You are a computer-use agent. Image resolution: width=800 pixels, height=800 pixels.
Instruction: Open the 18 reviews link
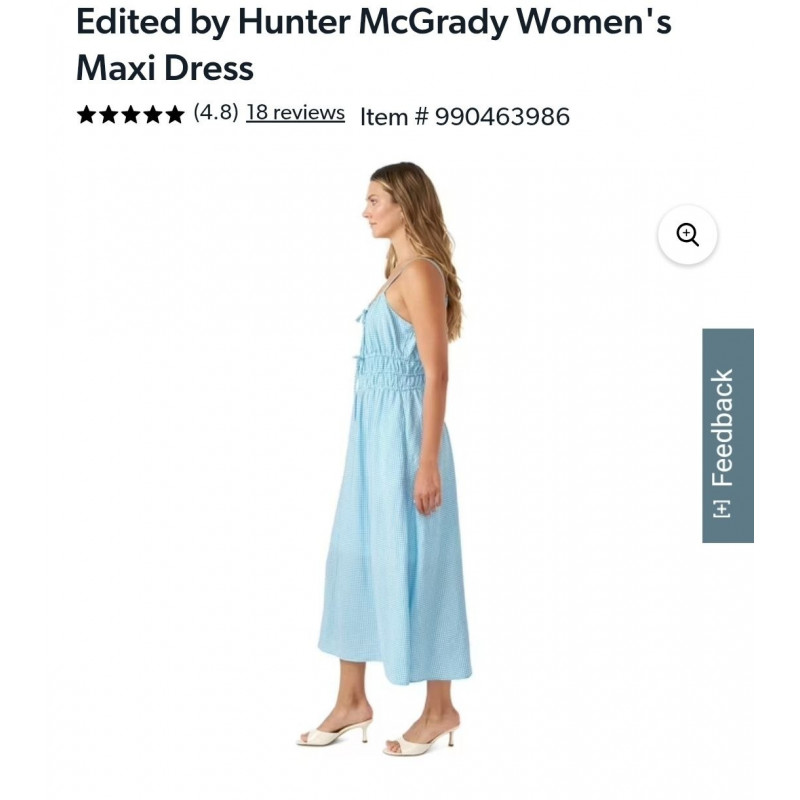click(295, 113)
